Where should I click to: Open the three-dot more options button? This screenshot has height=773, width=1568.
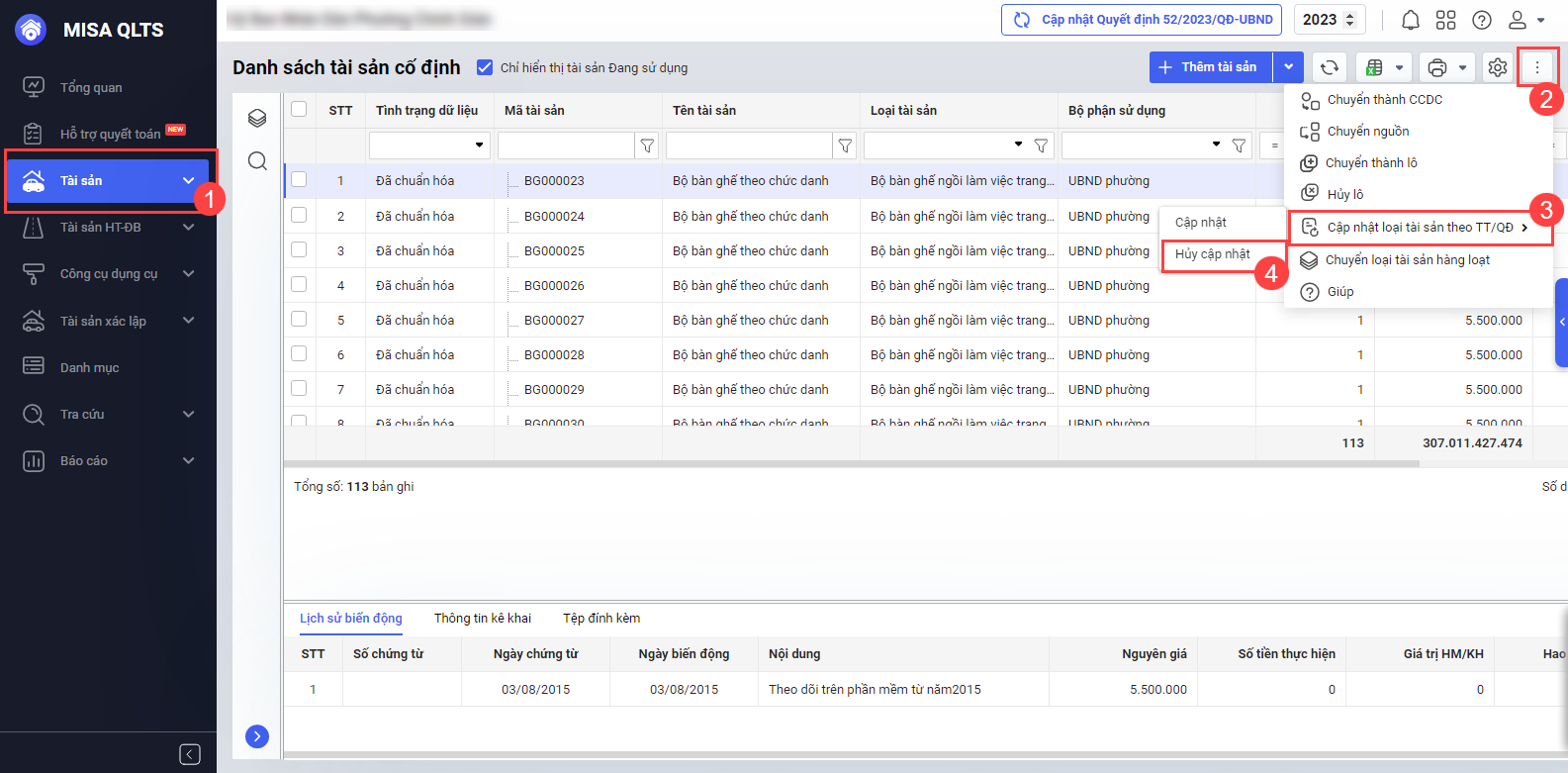1536,67
